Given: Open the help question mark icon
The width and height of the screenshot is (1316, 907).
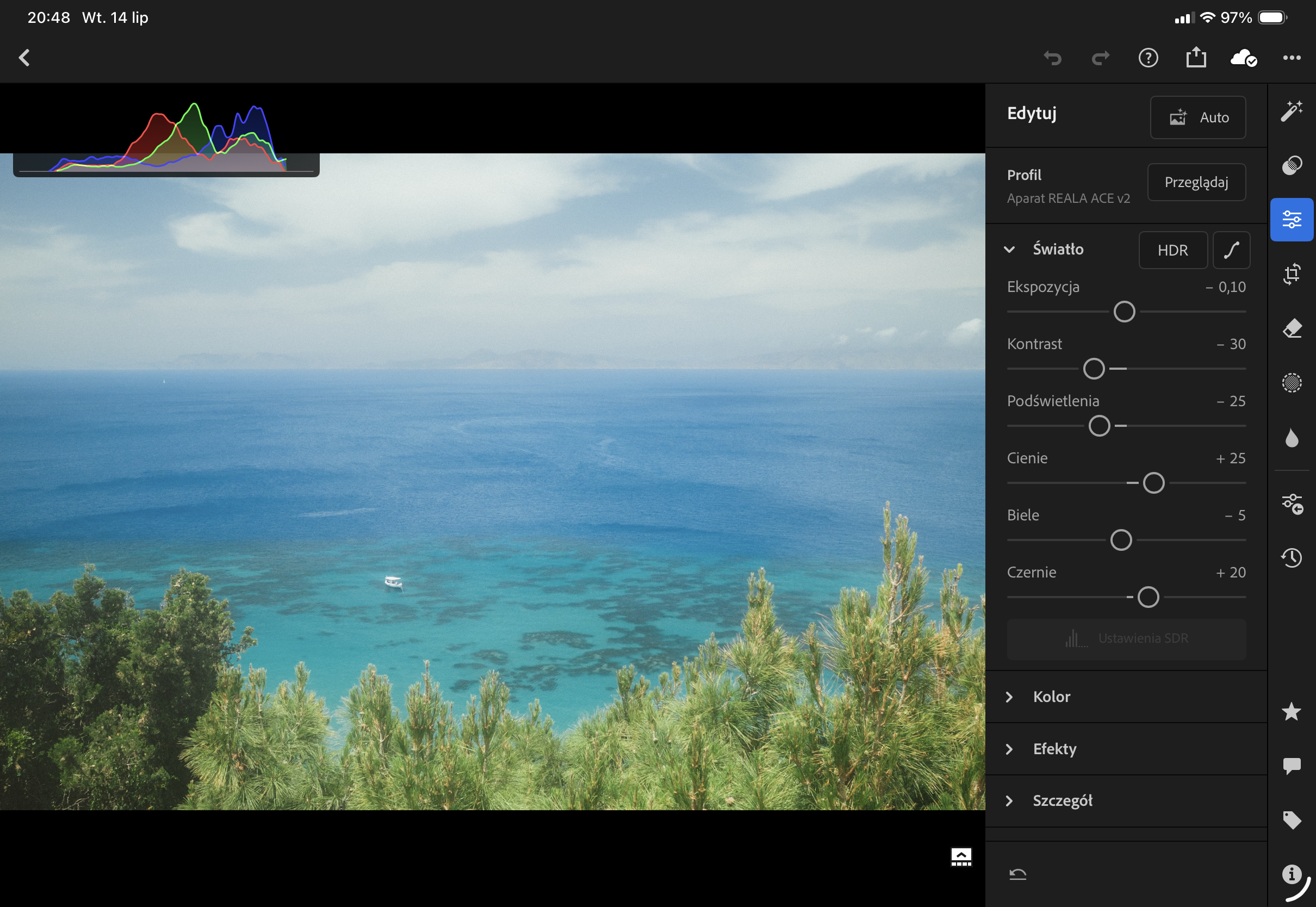Looking at the screenshot, I should (x=1149, y=58).
